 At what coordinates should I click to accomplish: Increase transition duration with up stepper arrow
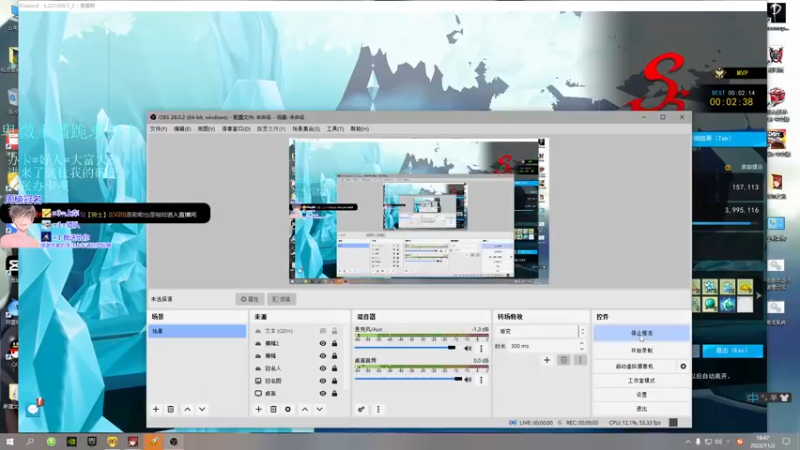click(x=582, y=343)
